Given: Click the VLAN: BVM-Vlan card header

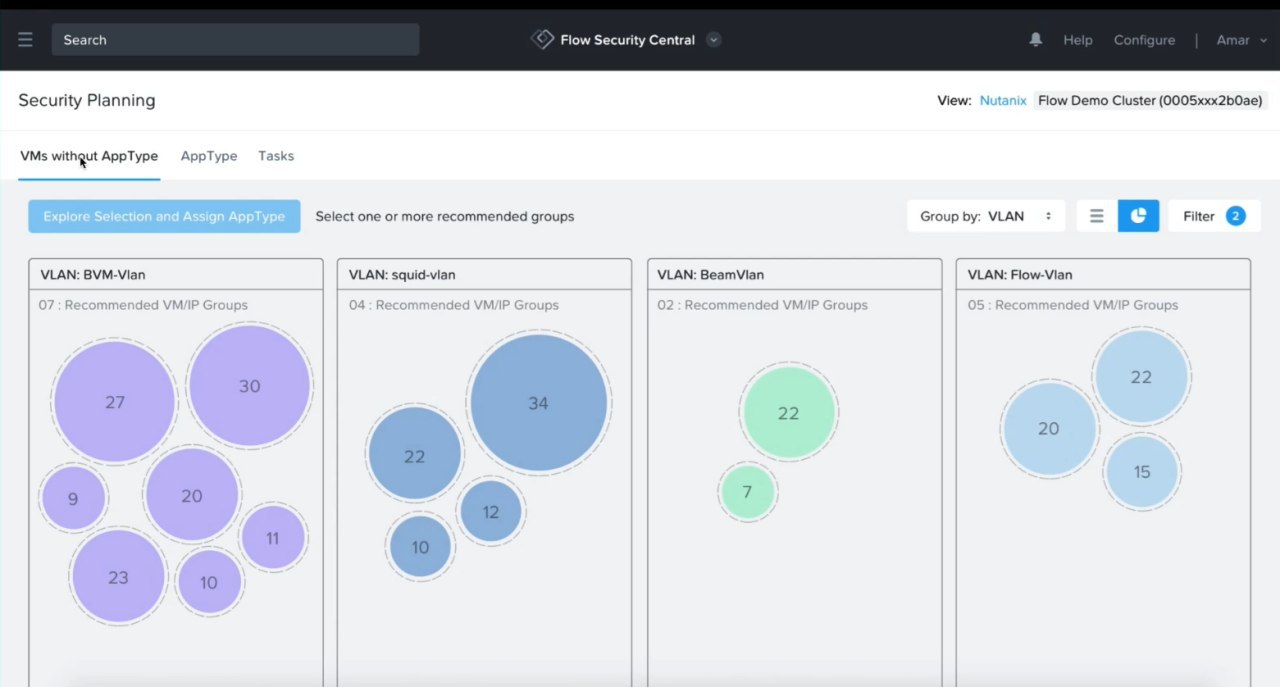Looking at the screenshot, I should [x=176, y=274].
